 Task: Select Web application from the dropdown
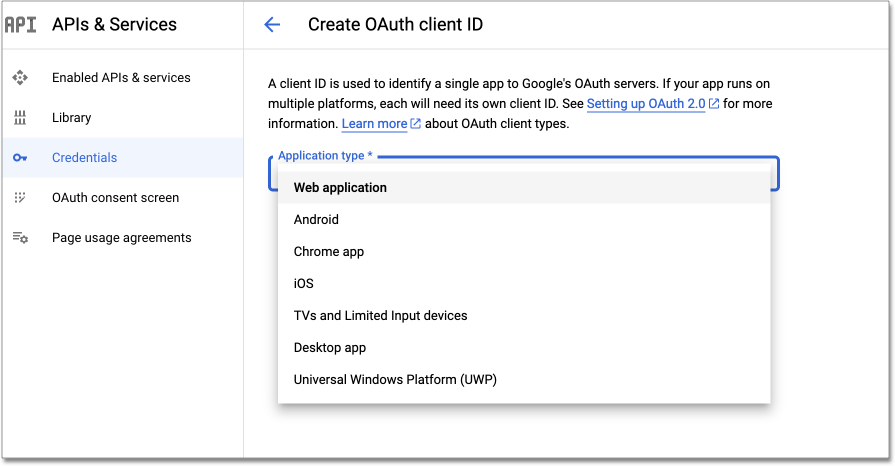pos(340,188)
